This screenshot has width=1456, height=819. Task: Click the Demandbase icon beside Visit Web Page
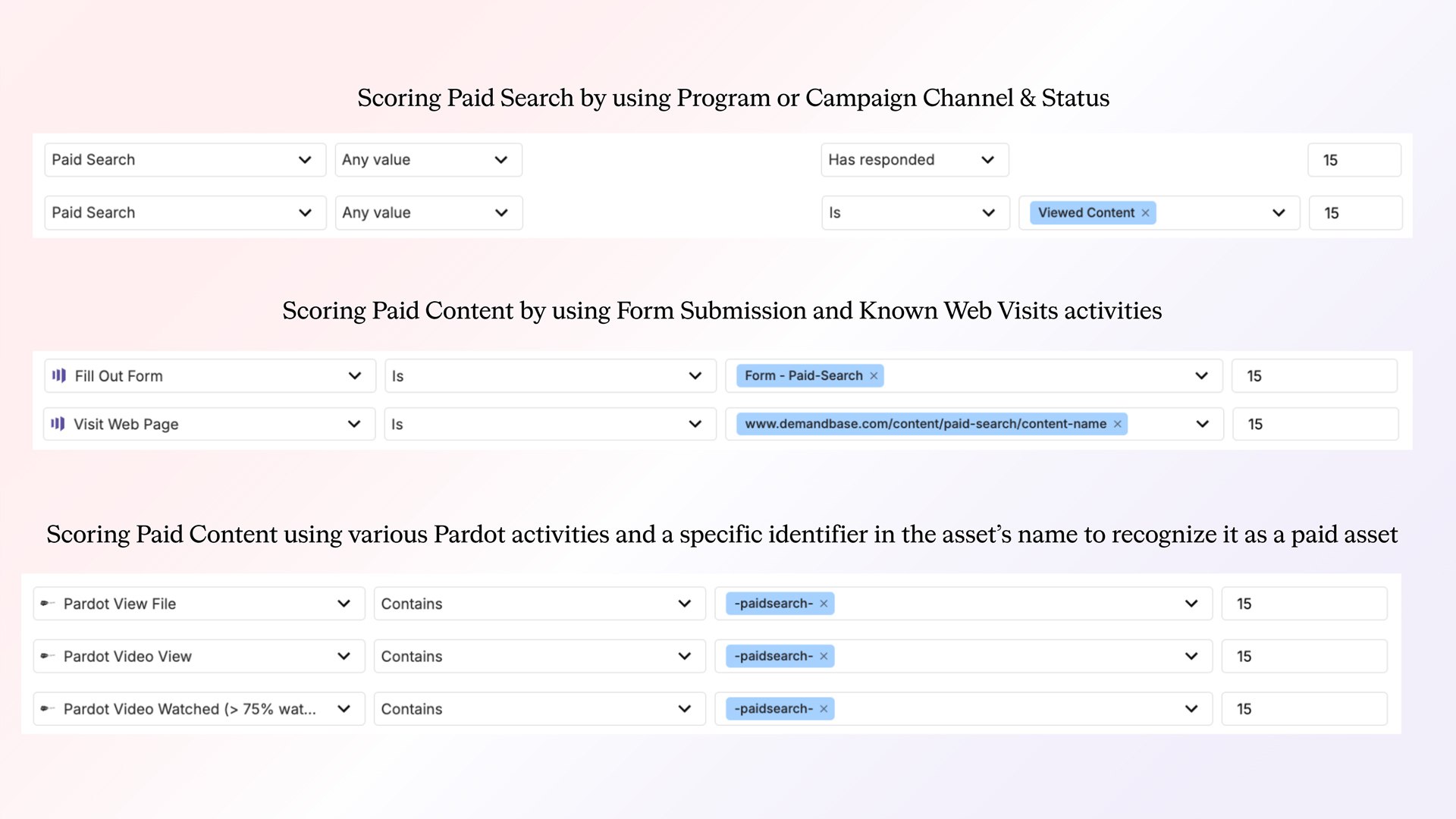click(x=59, y=424)
